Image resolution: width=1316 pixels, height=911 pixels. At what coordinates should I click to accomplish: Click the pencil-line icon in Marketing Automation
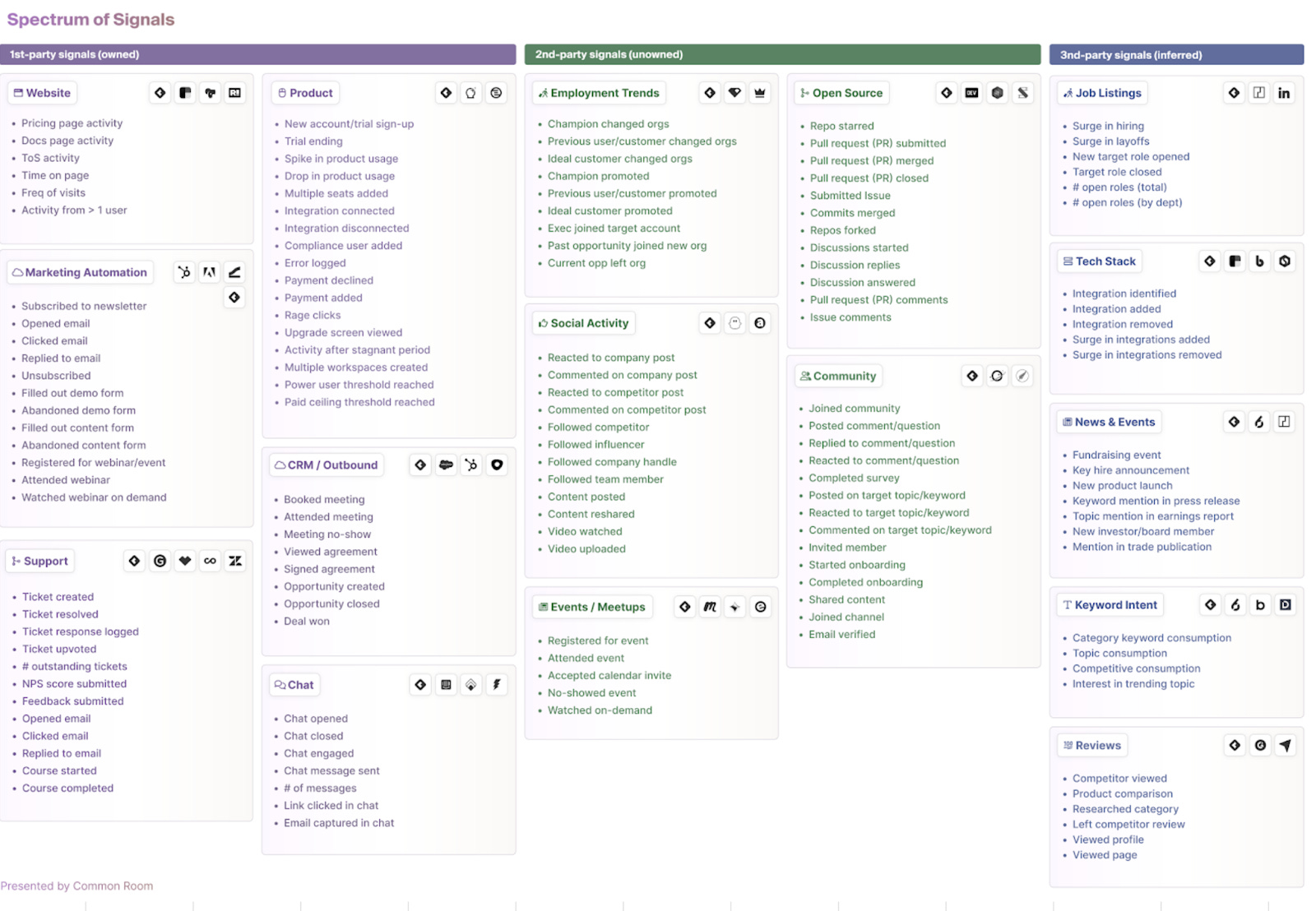pos(234,272)
